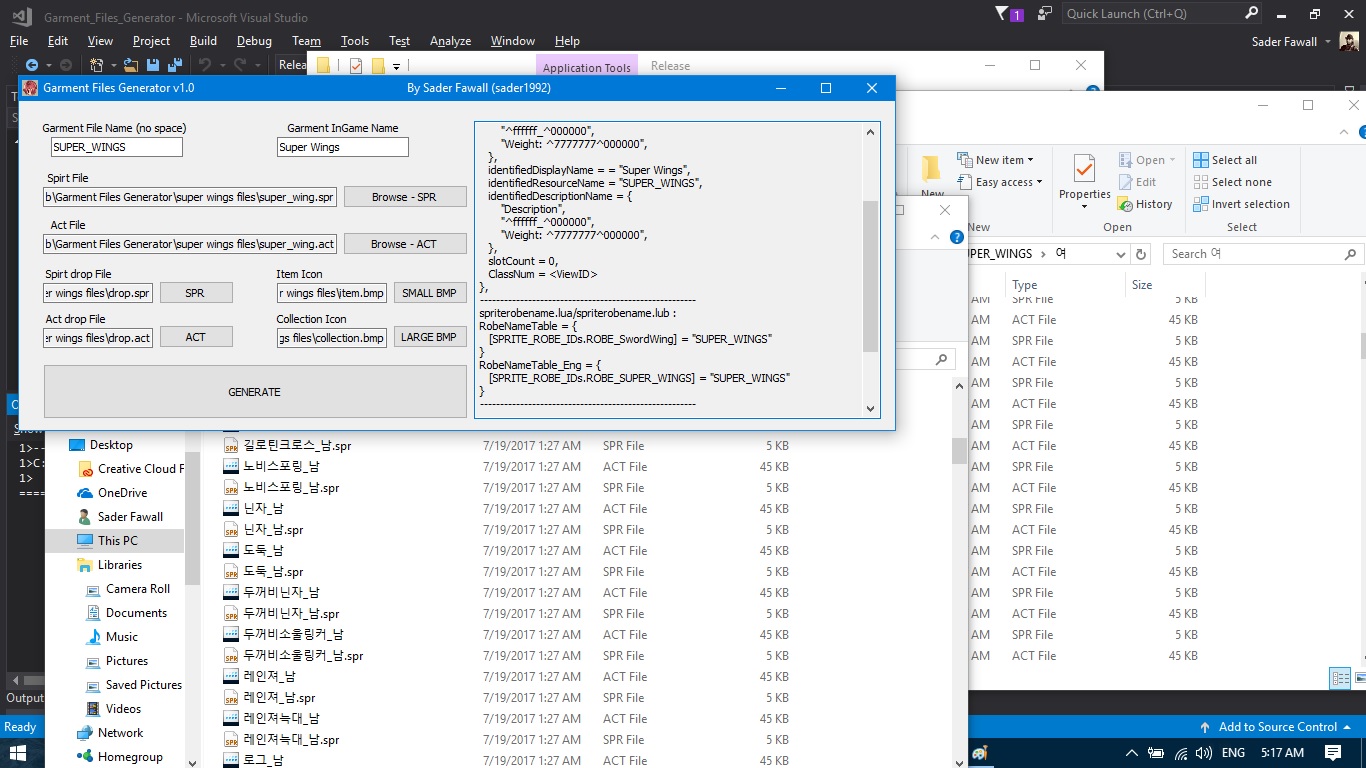The width and height of the screenshot is (1366, 768).
Task: Click the volume icon in system tray
Action: pos(1203,753)
